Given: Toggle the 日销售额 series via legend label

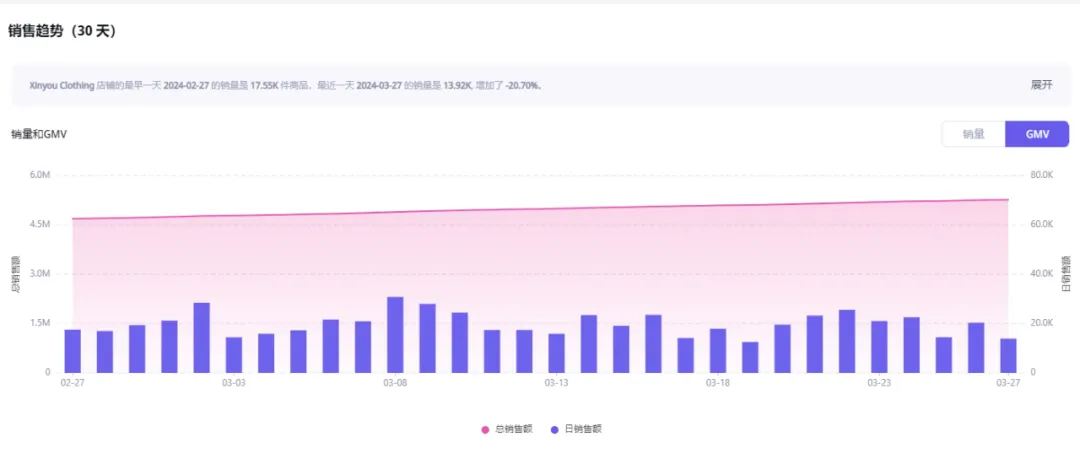Looking at the screenshot, I should pos(583,429).
